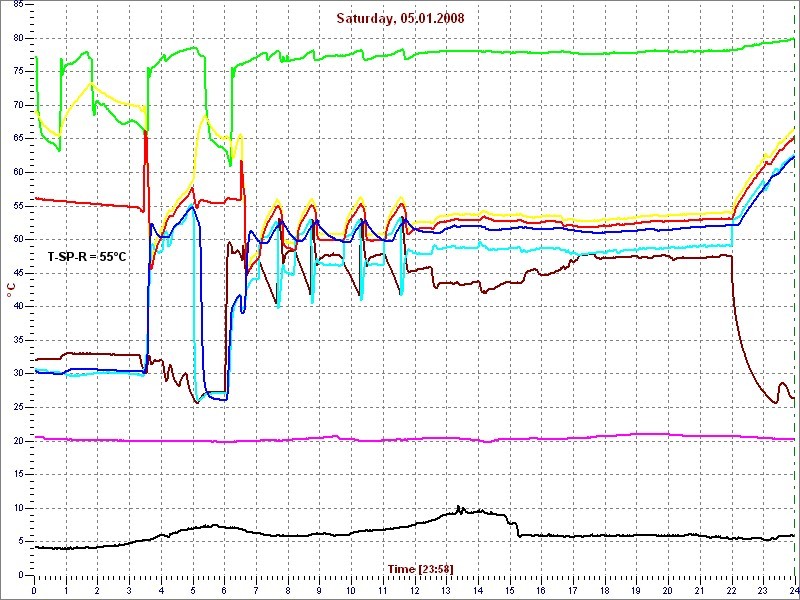The height and width of the screenshot is (600, 800).
Task: Click hour 24 at the time axis end
Action: [792, 589]
